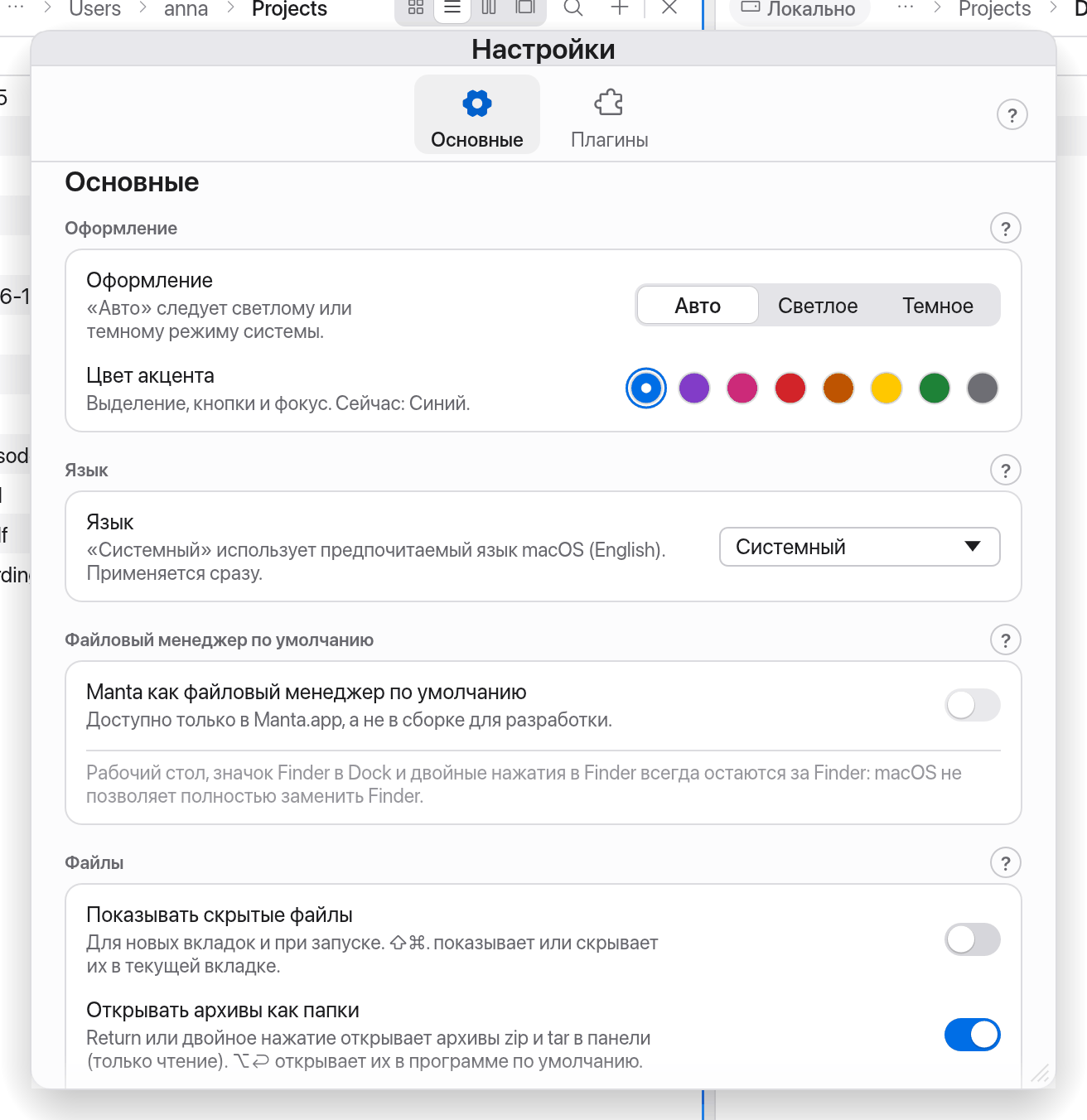
Task: Open the Локально location selector
Action: pos(800,9)
